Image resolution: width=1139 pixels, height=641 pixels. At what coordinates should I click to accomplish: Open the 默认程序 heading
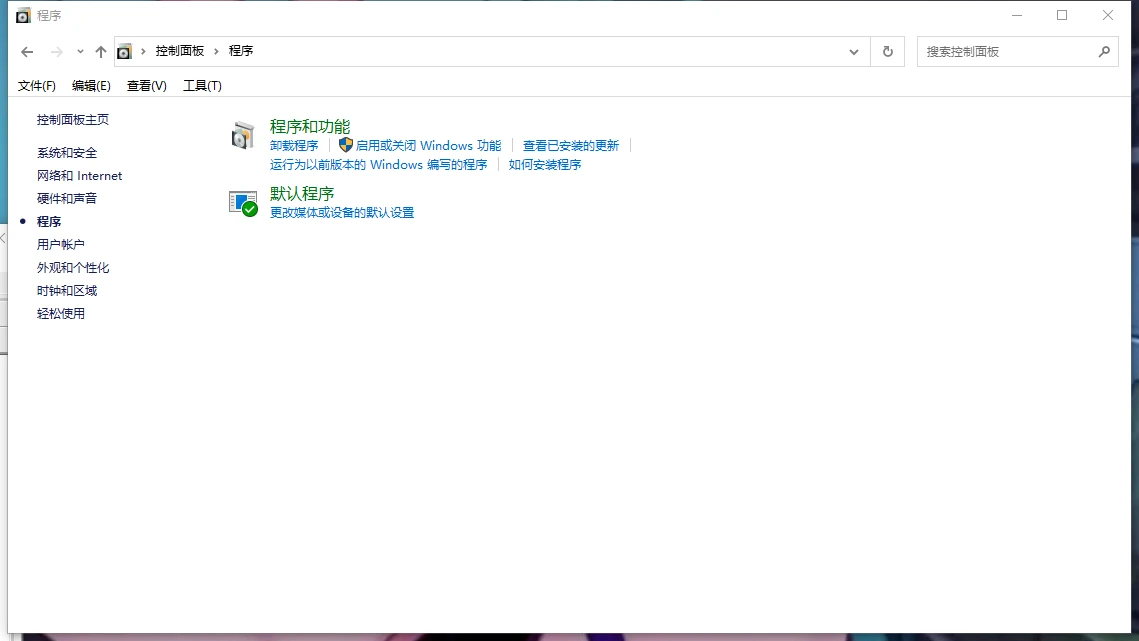(301, 193)
